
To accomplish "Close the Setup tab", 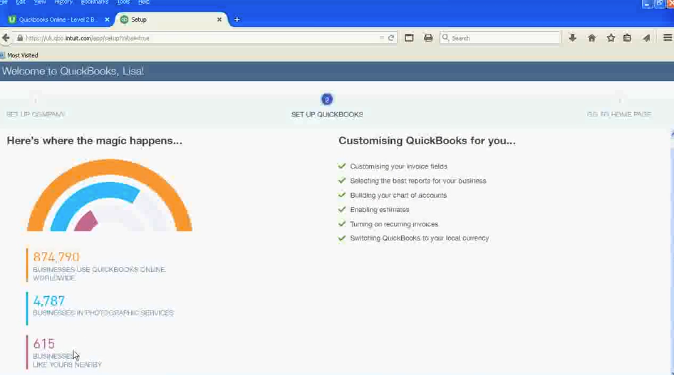I will (219, 19).
